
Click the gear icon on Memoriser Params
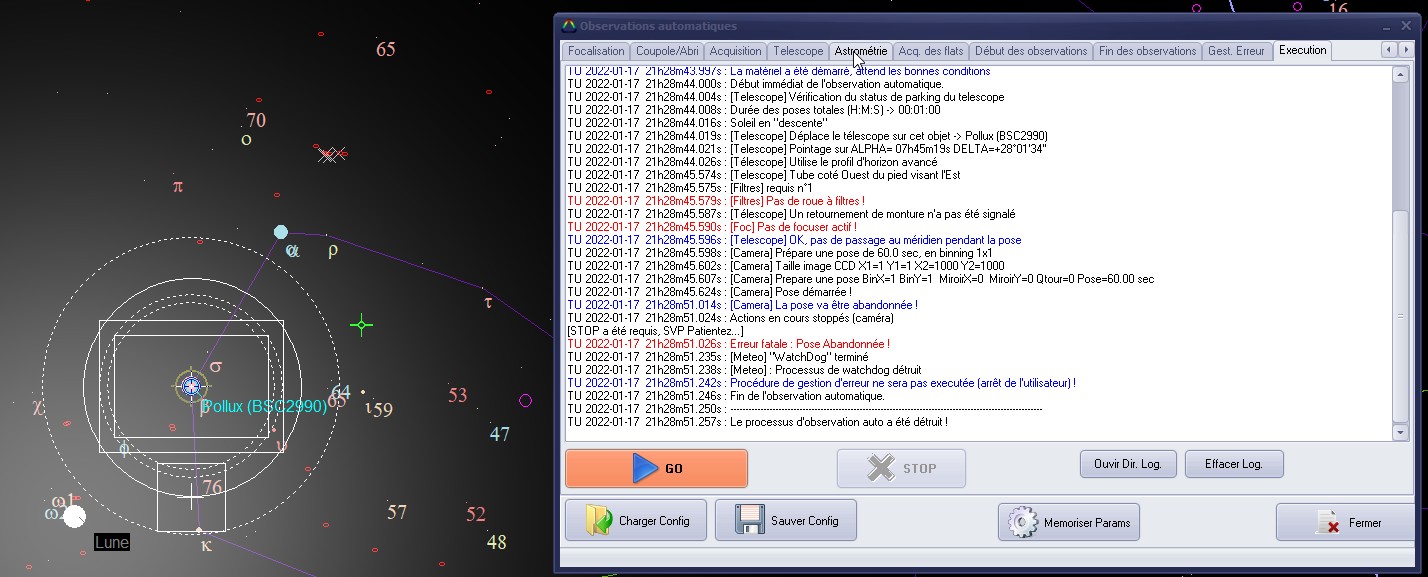coord(1022,522)
